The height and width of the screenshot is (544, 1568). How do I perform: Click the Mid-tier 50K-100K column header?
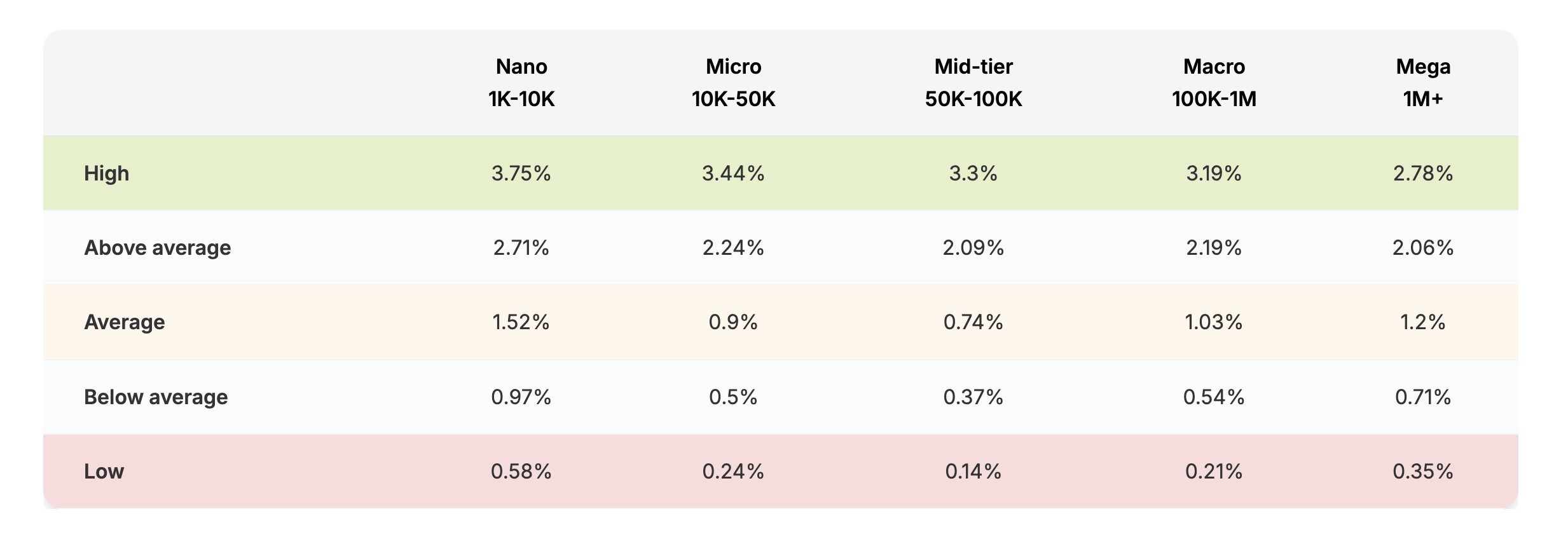[973, 83]
